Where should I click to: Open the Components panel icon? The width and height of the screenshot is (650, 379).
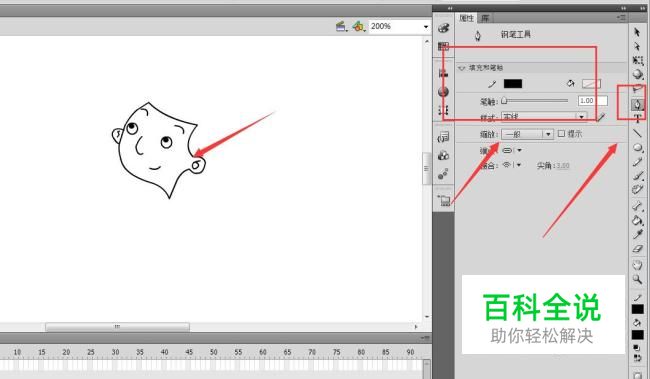(443, 155)
